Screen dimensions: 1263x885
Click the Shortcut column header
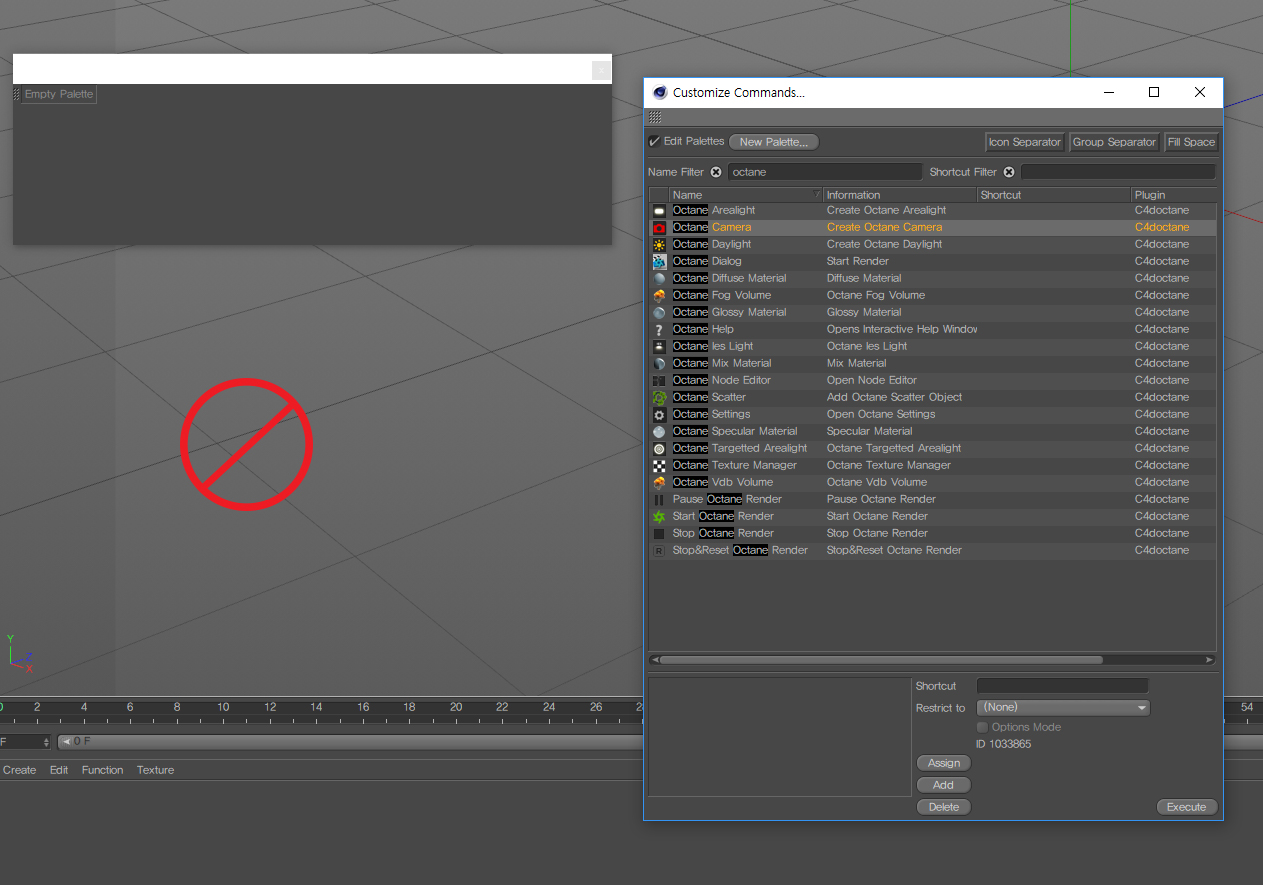coord(1054,195)
